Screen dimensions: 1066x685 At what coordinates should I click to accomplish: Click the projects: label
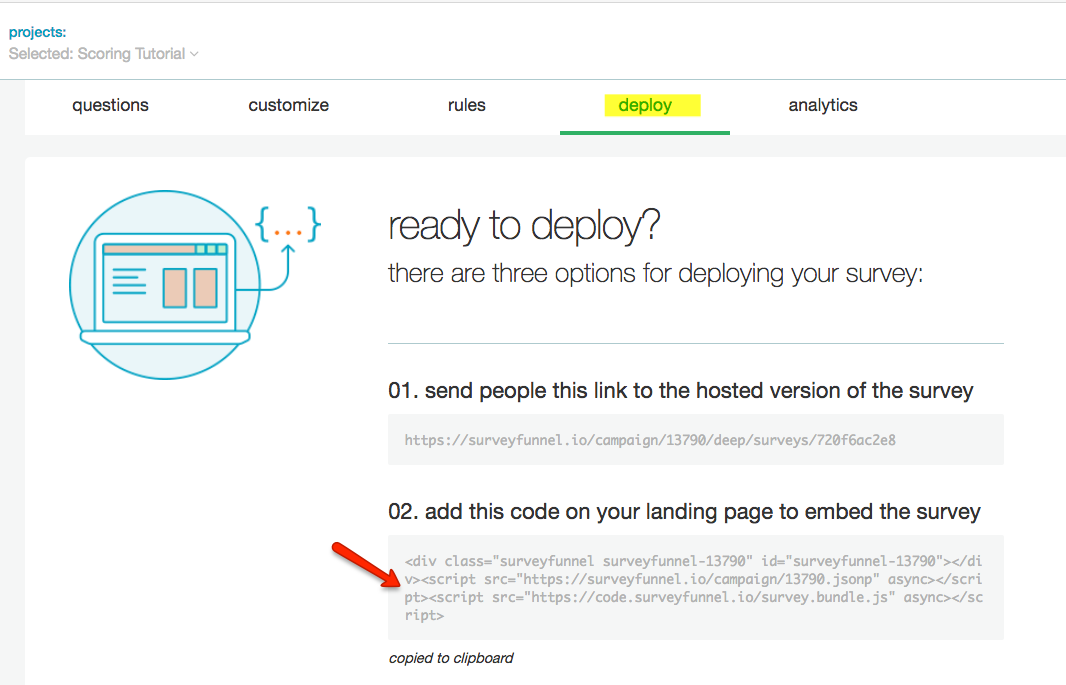[37, 32]
